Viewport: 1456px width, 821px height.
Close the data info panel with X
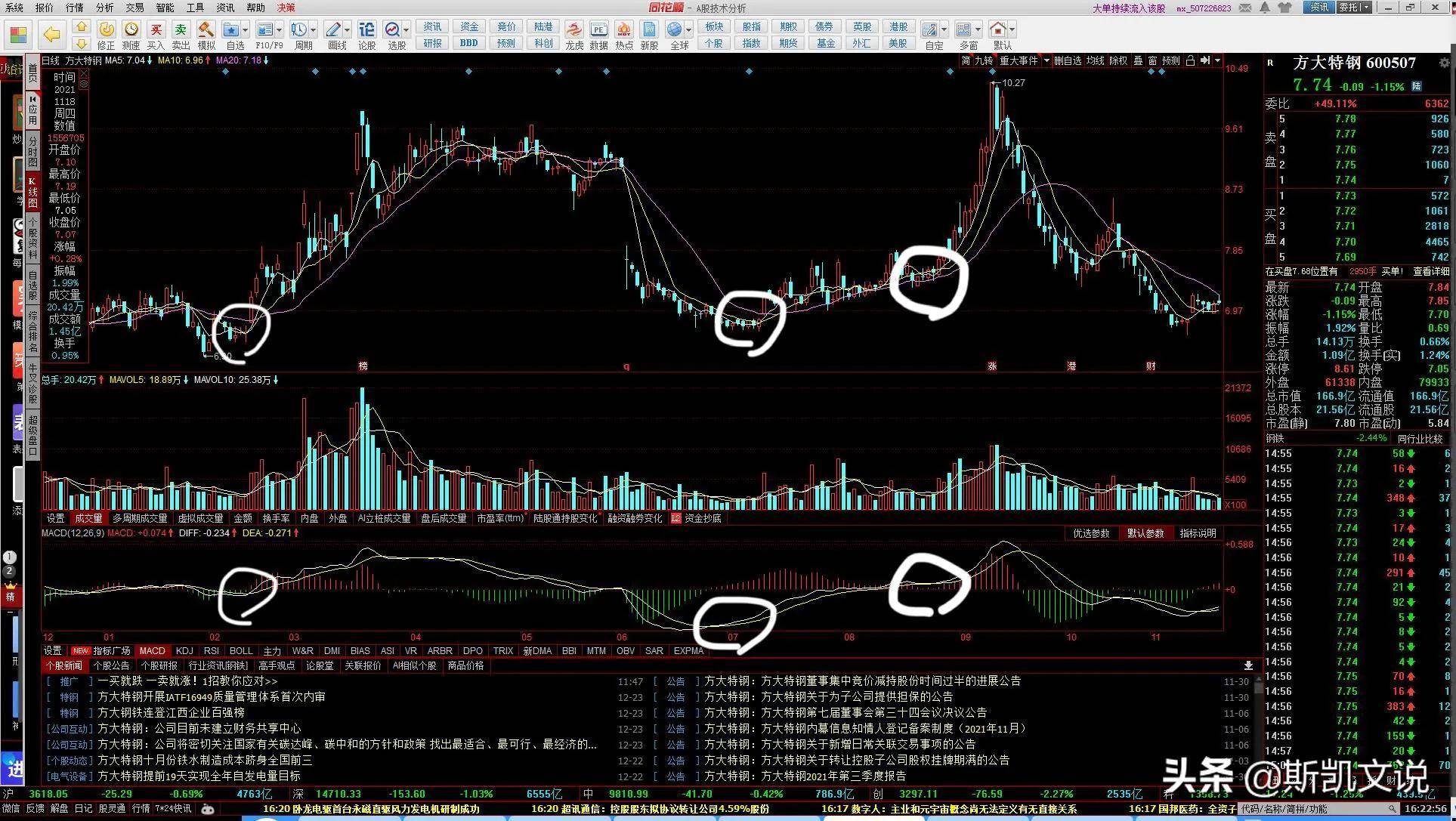pyautogui.click(x=84, y=74)
